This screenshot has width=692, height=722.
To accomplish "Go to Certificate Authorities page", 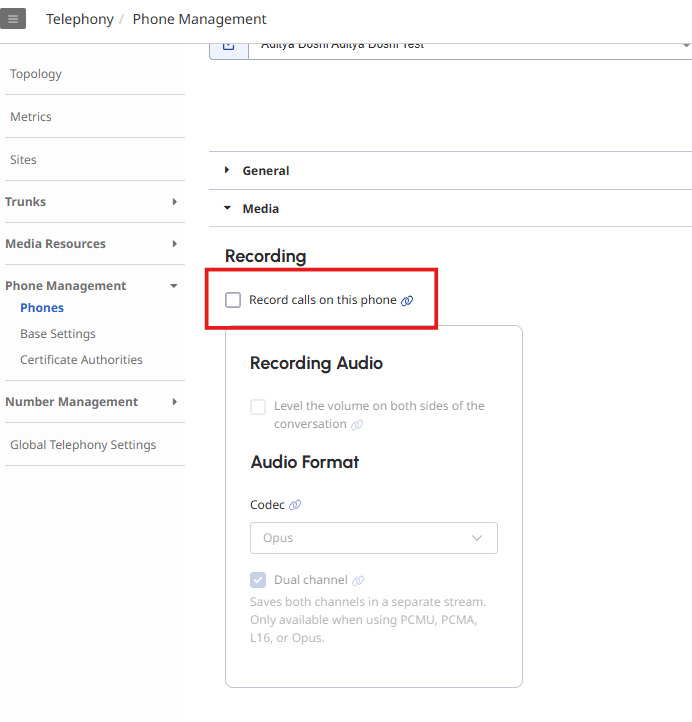I will [81, 360].
